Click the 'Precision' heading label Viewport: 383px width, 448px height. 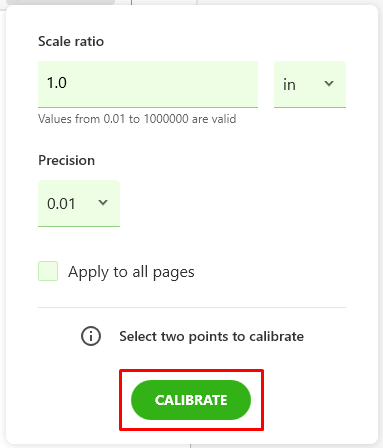point(67,160)
